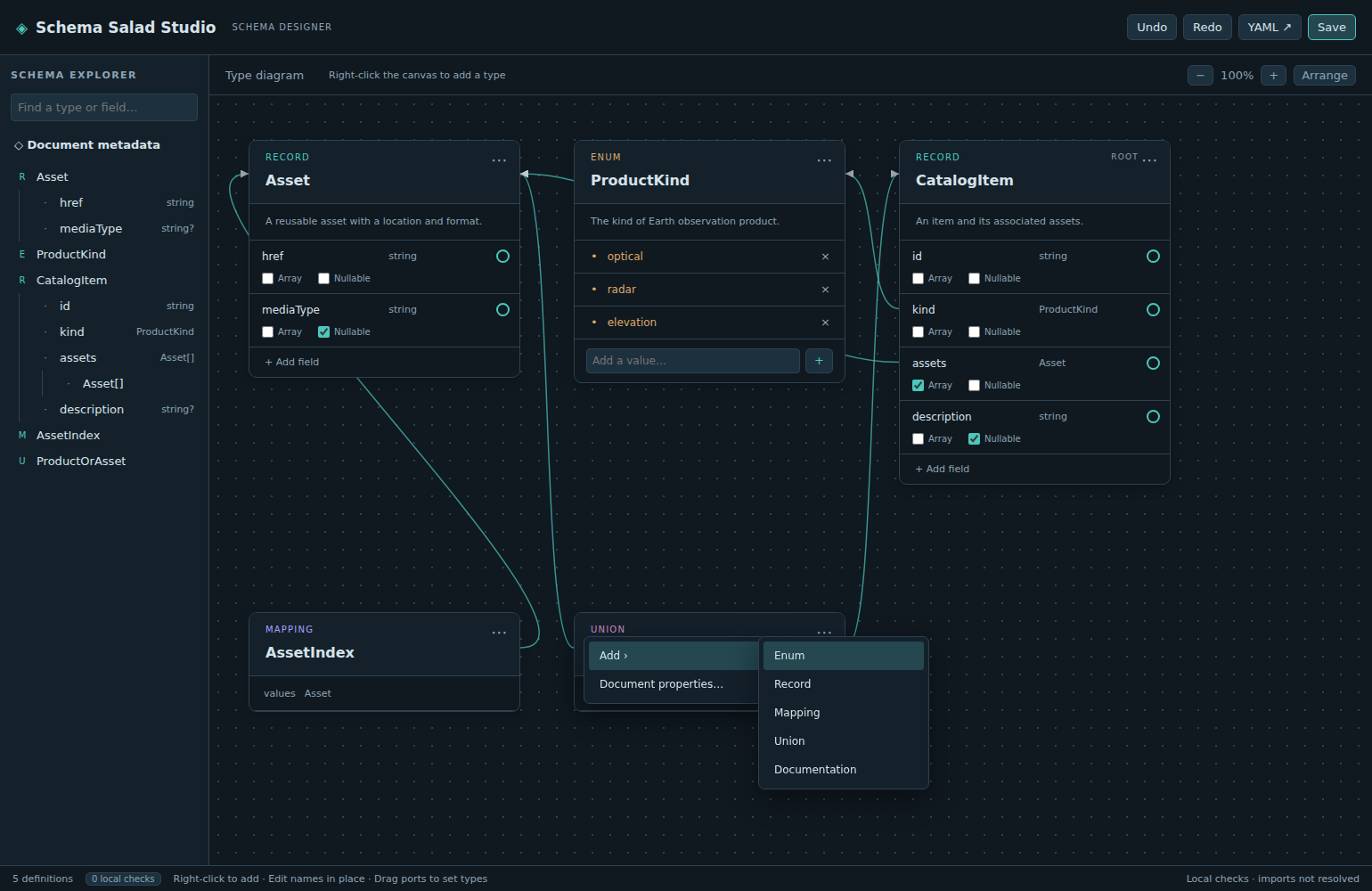Enable Nullable for the kind field
The width and height of the screenshot is (1372, 891).
click(974, 332)
